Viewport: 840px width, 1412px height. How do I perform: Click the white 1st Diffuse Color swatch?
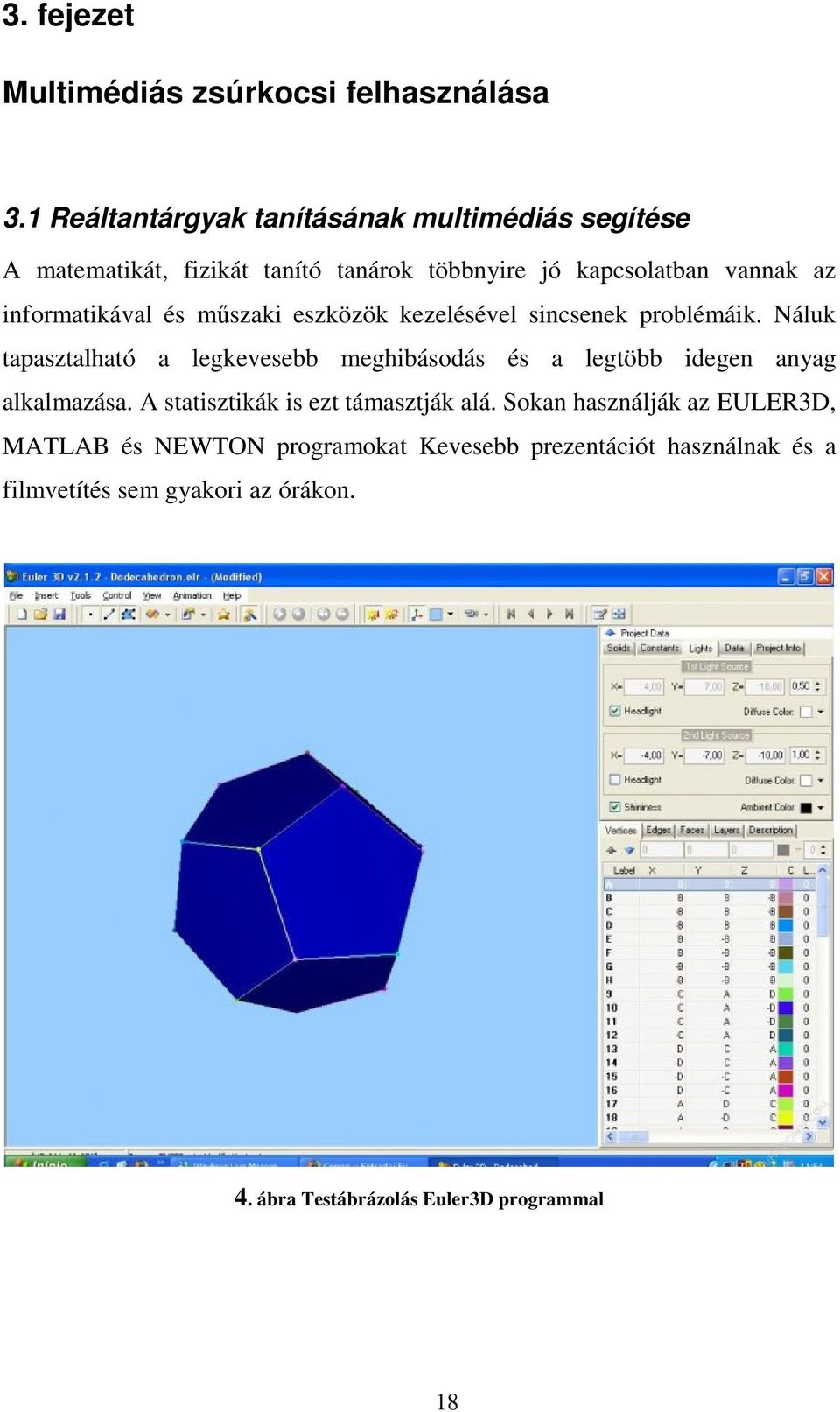point(806,712)
